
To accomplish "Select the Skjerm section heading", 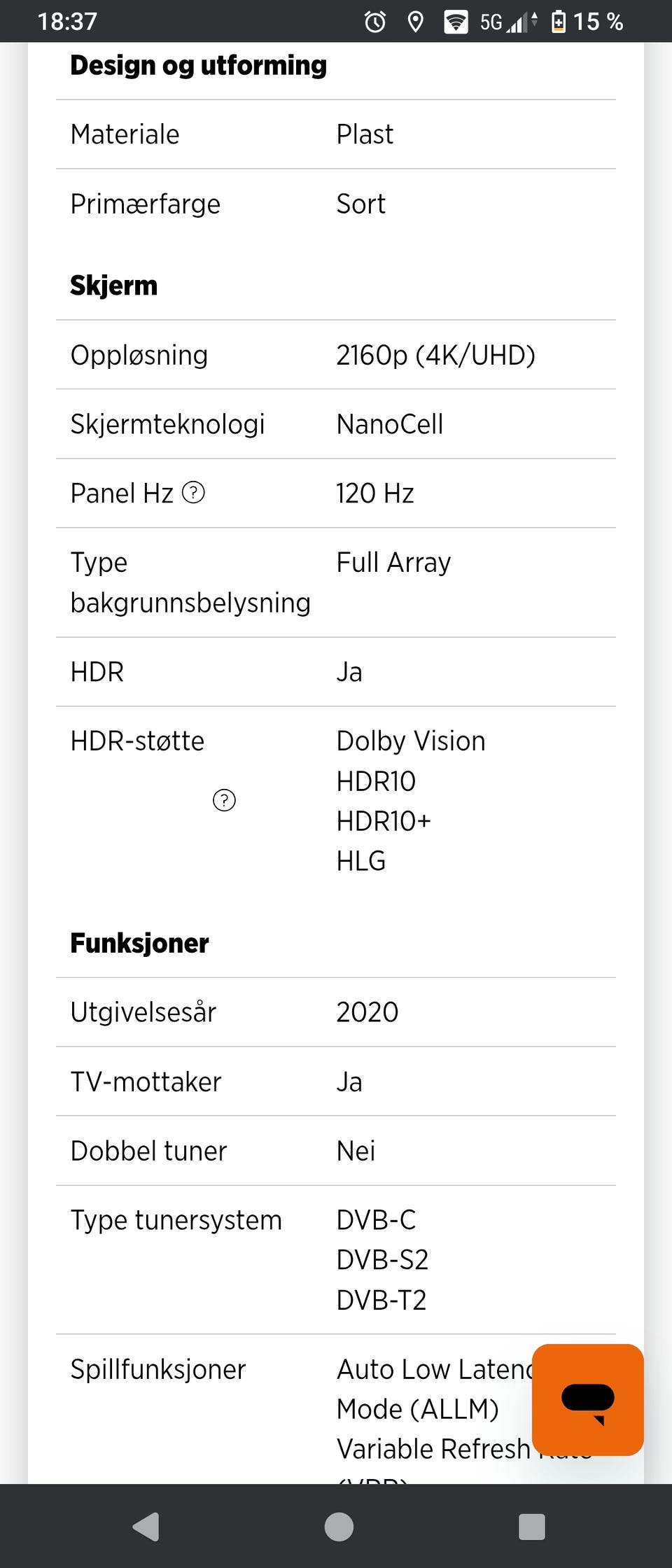I will pos(114,286).
